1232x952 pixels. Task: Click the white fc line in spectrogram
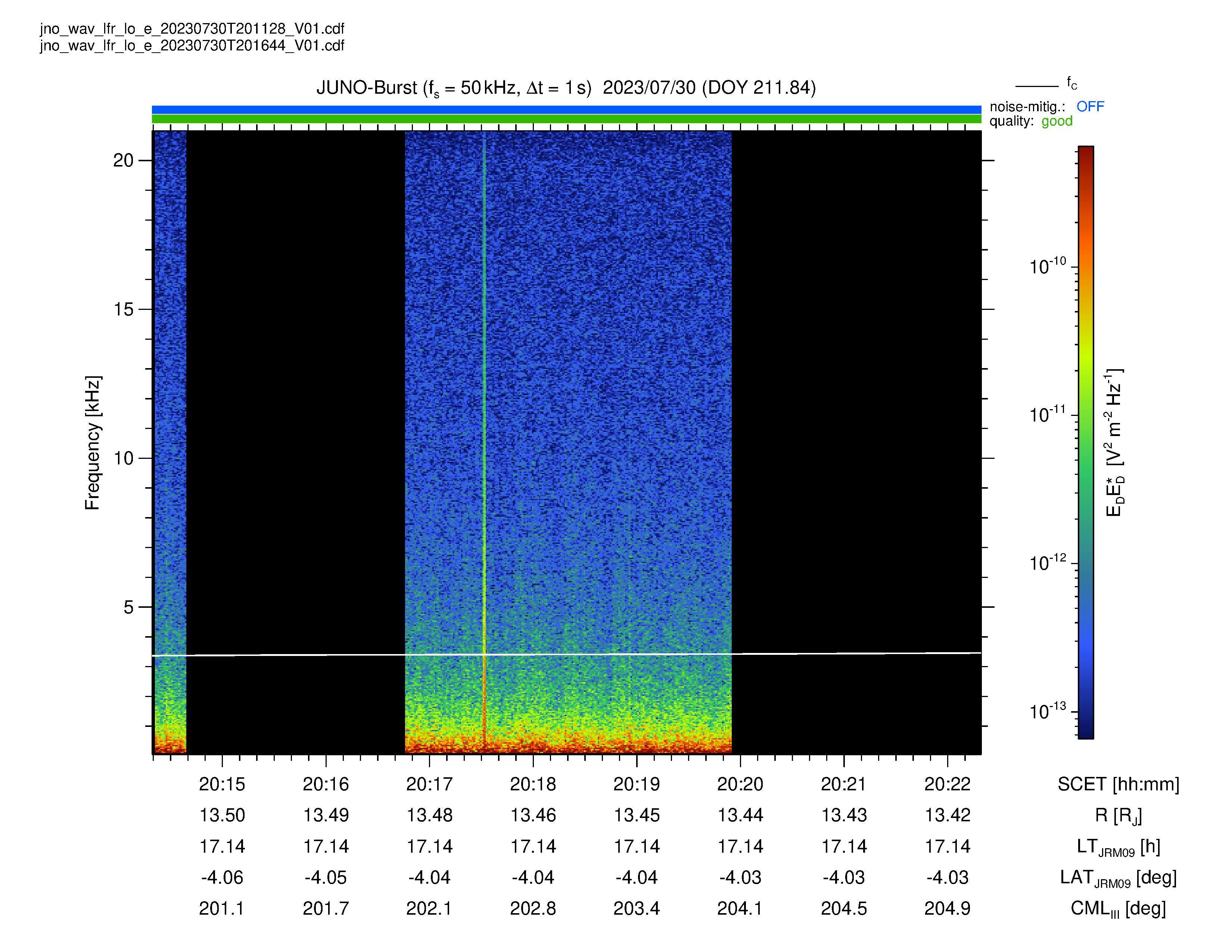point(566,654)
